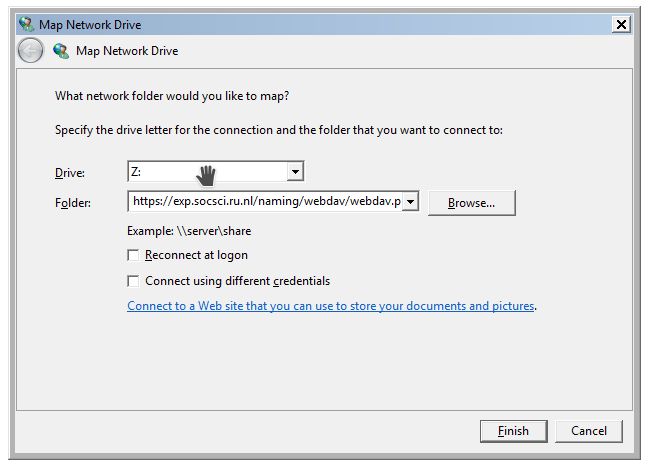Click the Cancel button
Screen dimensions: 655x476
588,431
